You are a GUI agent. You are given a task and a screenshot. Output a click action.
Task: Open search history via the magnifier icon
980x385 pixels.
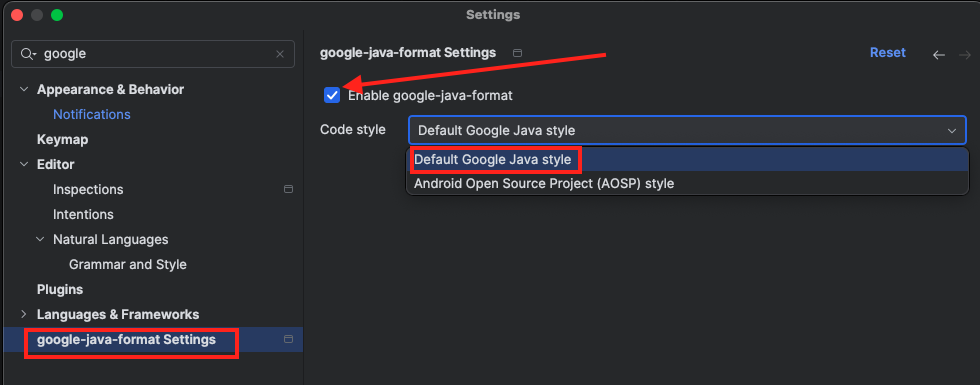click(x=28, y=54)
